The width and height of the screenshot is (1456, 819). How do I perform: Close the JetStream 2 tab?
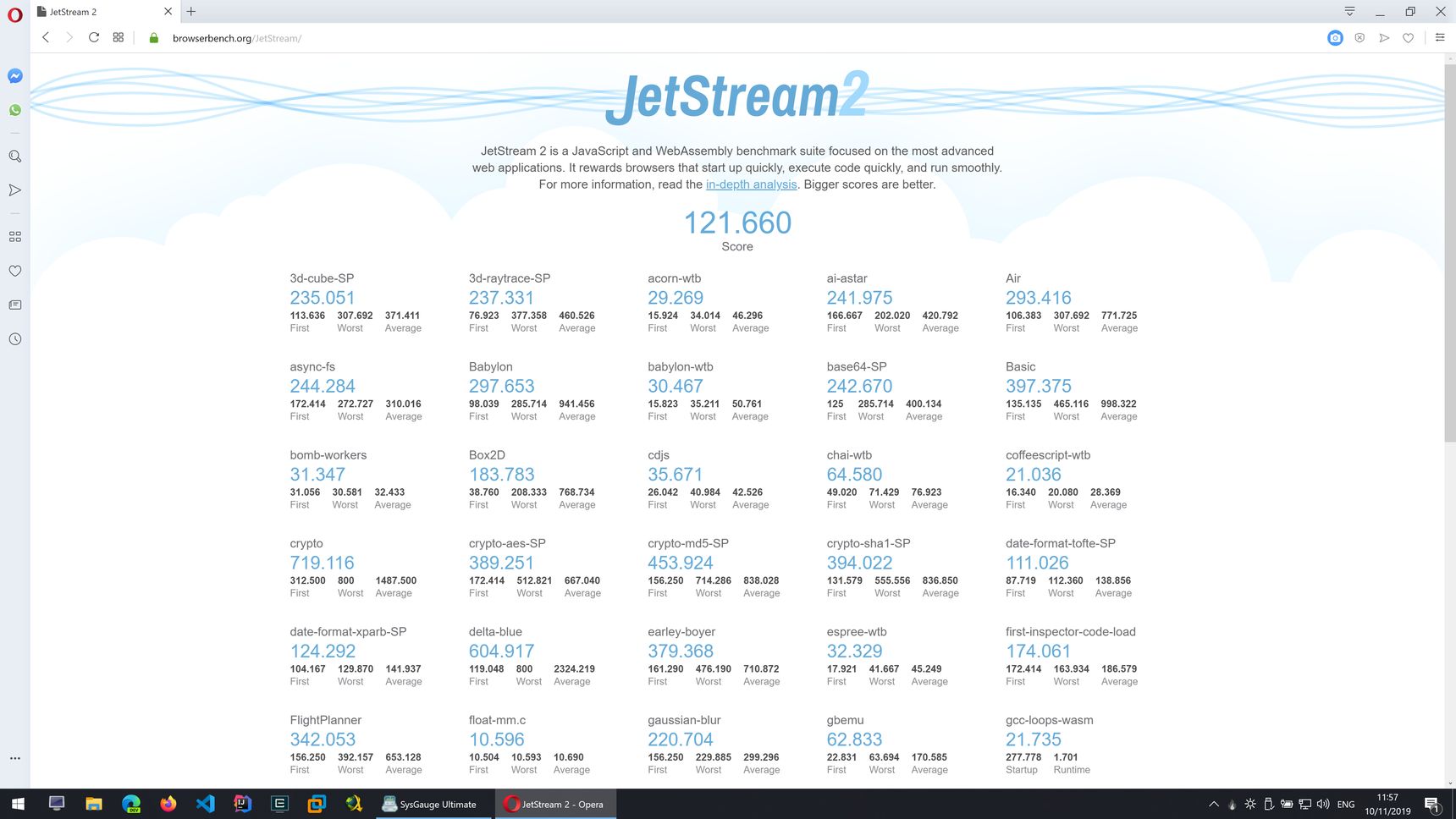168,11
